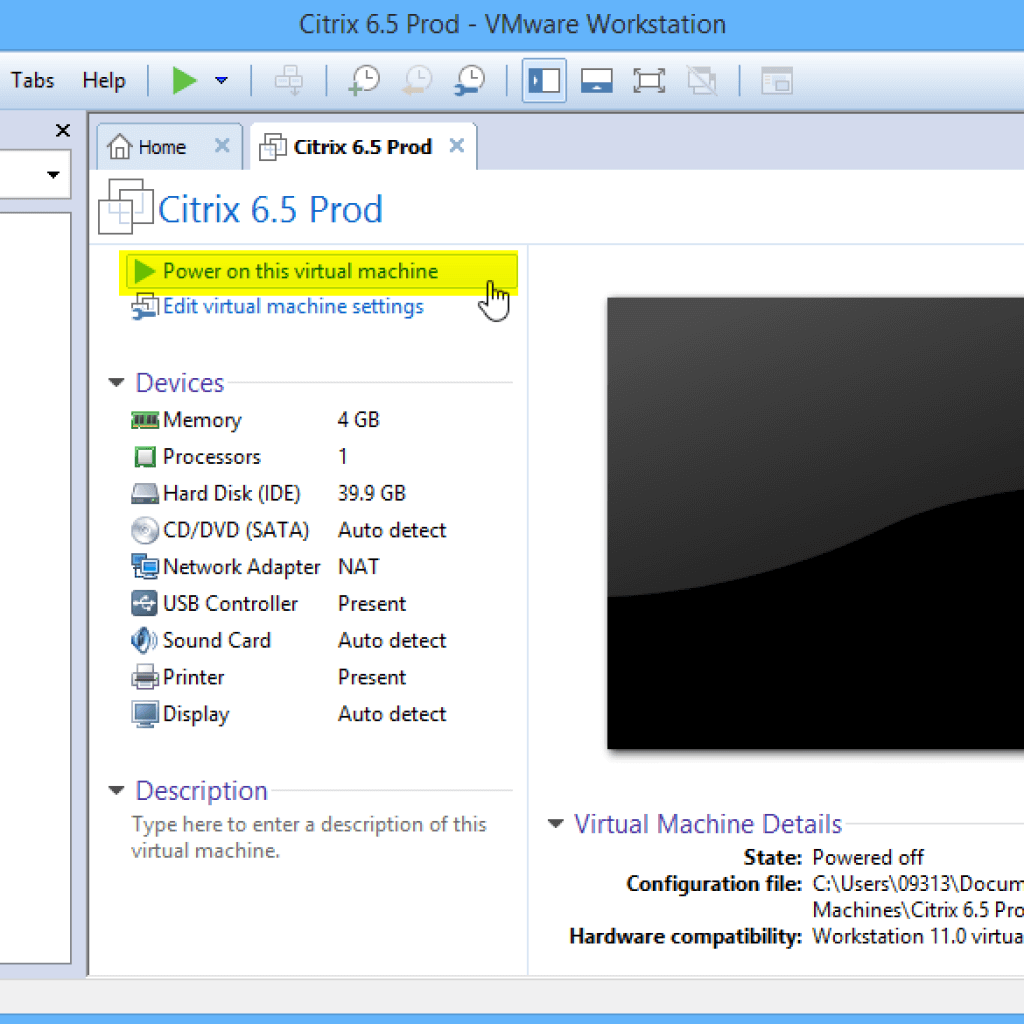Open the Help menu
The width and height of the screenshot is (1024, 1024).
pos(103,80)
